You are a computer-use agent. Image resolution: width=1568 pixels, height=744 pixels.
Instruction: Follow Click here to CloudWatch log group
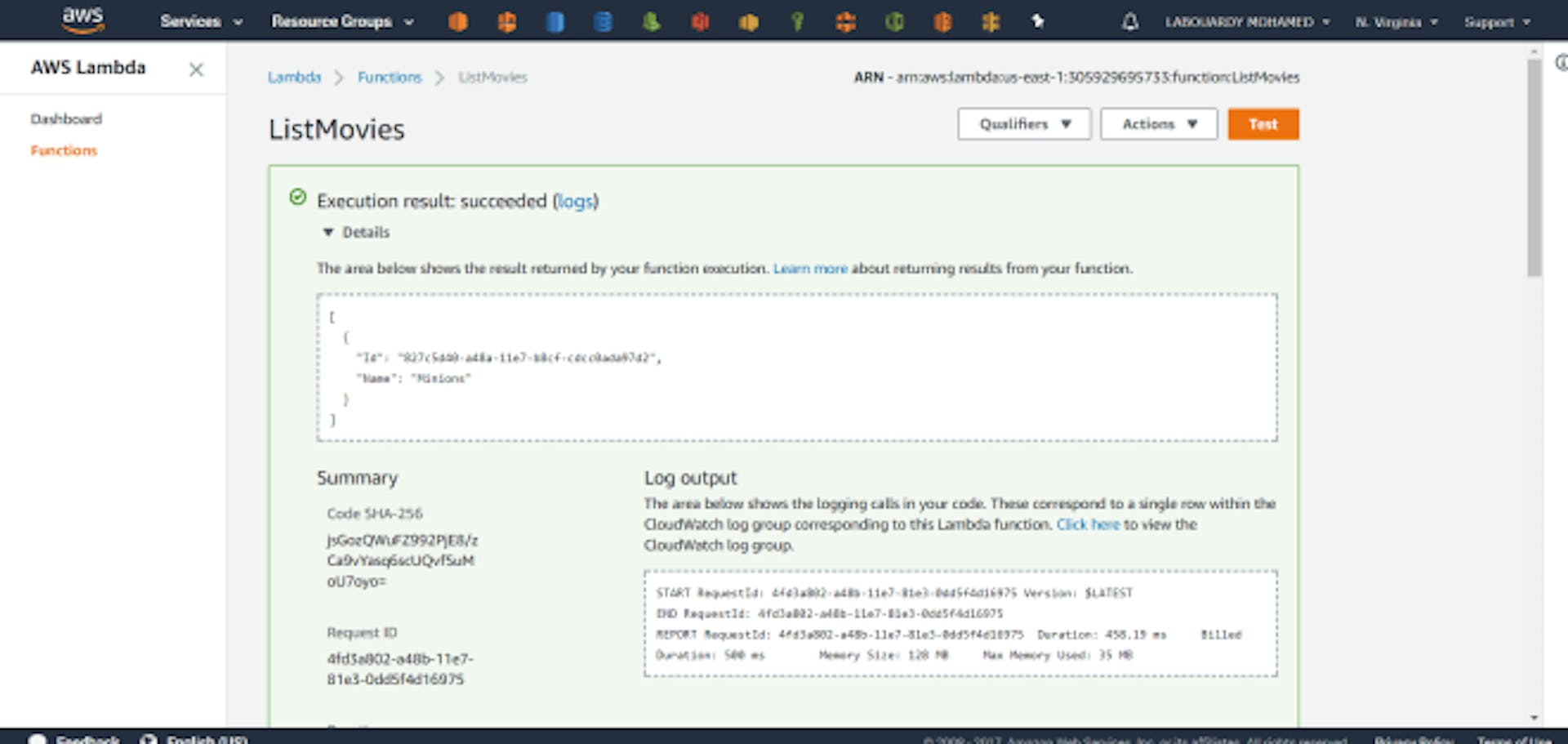click(1088, 524)
